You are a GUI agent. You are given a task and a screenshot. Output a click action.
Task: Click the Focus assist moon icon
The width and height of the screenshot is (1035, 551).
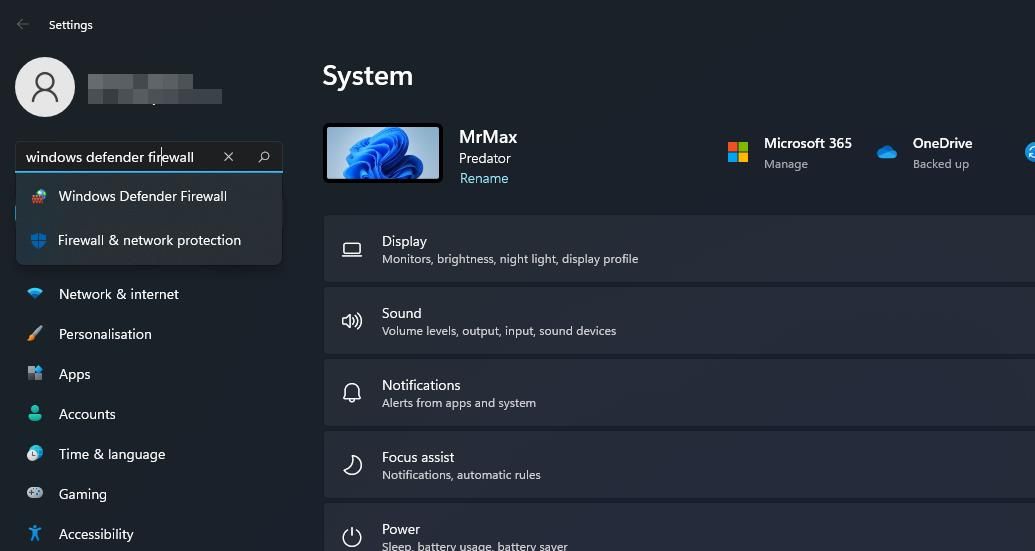[x=352, y=465]
